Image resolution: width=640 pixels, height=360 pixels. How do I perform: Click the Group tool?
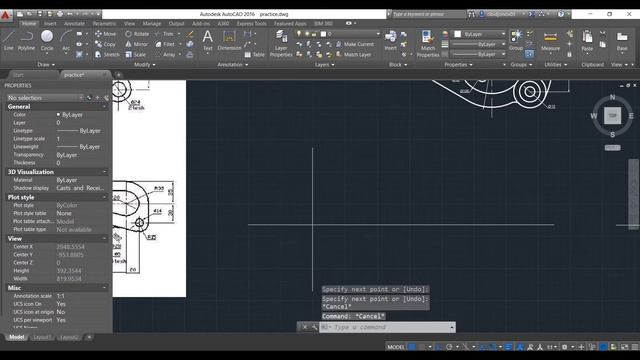tap(516, 40)
